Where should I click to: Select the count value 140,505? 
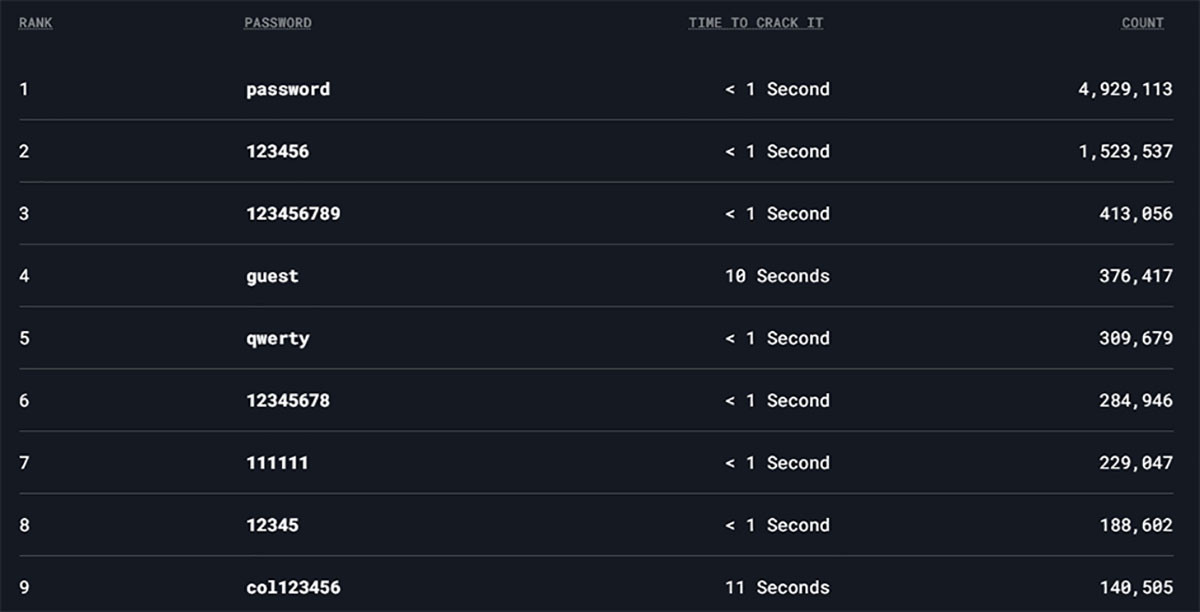point(1135,588)
